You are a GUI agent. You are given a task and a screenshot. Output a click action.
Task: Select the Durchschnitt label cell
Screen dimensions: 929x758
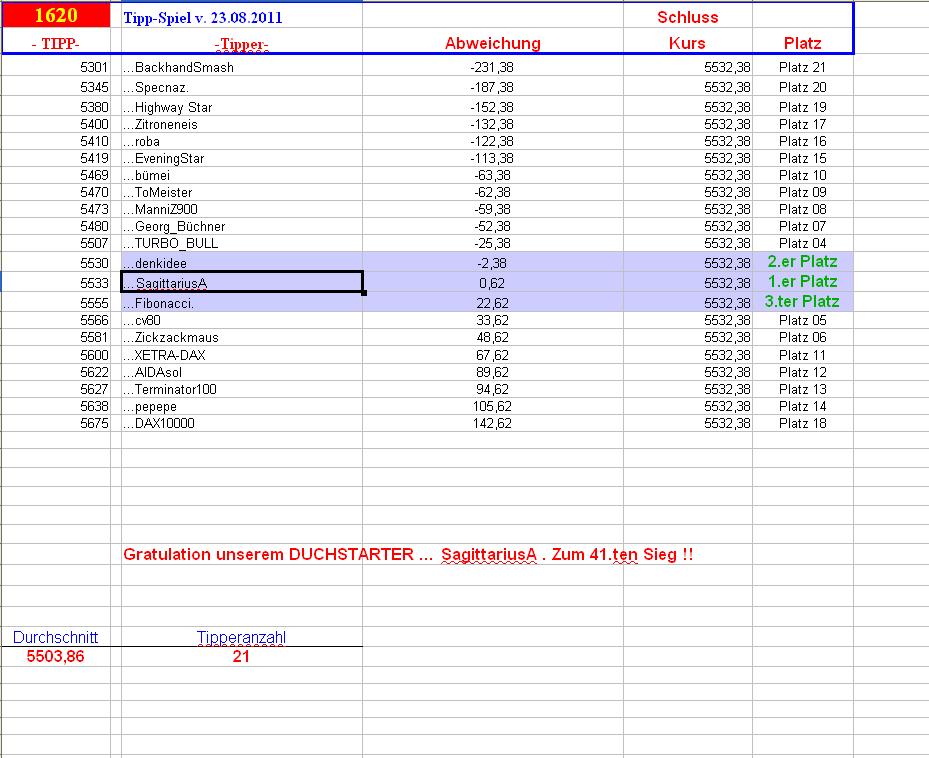coord(56,637)
